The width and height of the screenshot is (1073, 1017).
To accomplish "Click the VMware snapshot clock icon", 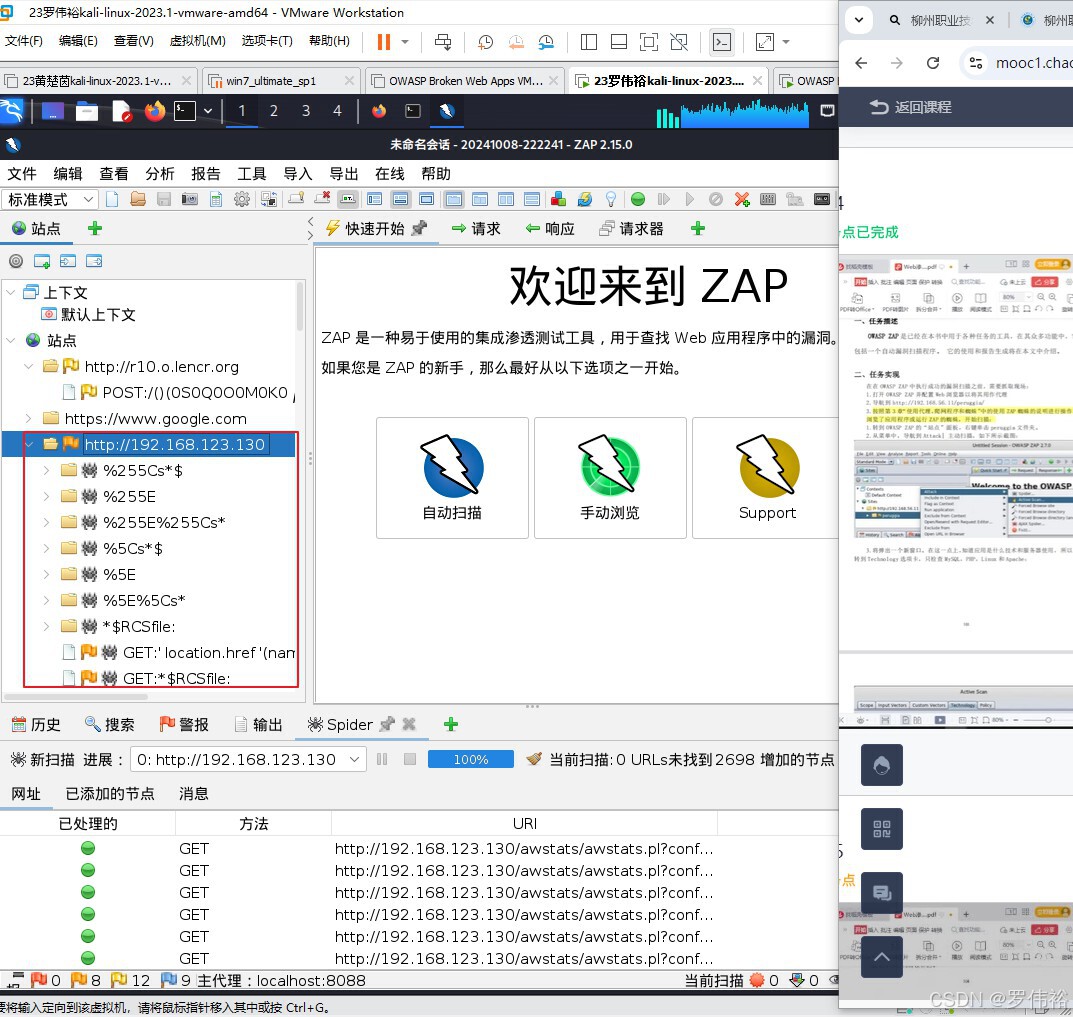I will 485,42.
